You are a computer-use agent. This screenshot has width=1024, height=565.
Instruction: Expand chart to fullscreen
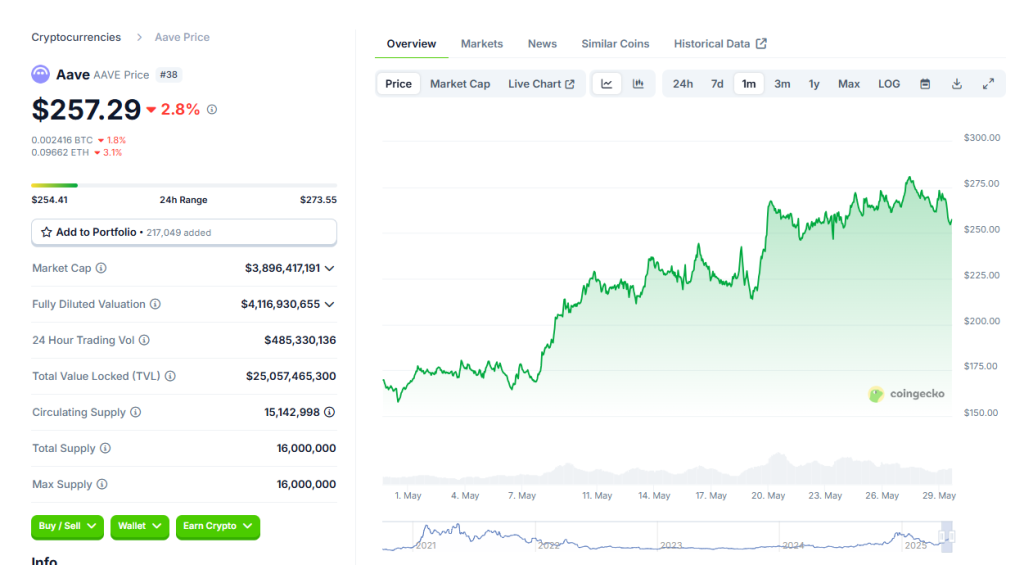(x=989, y=84)
